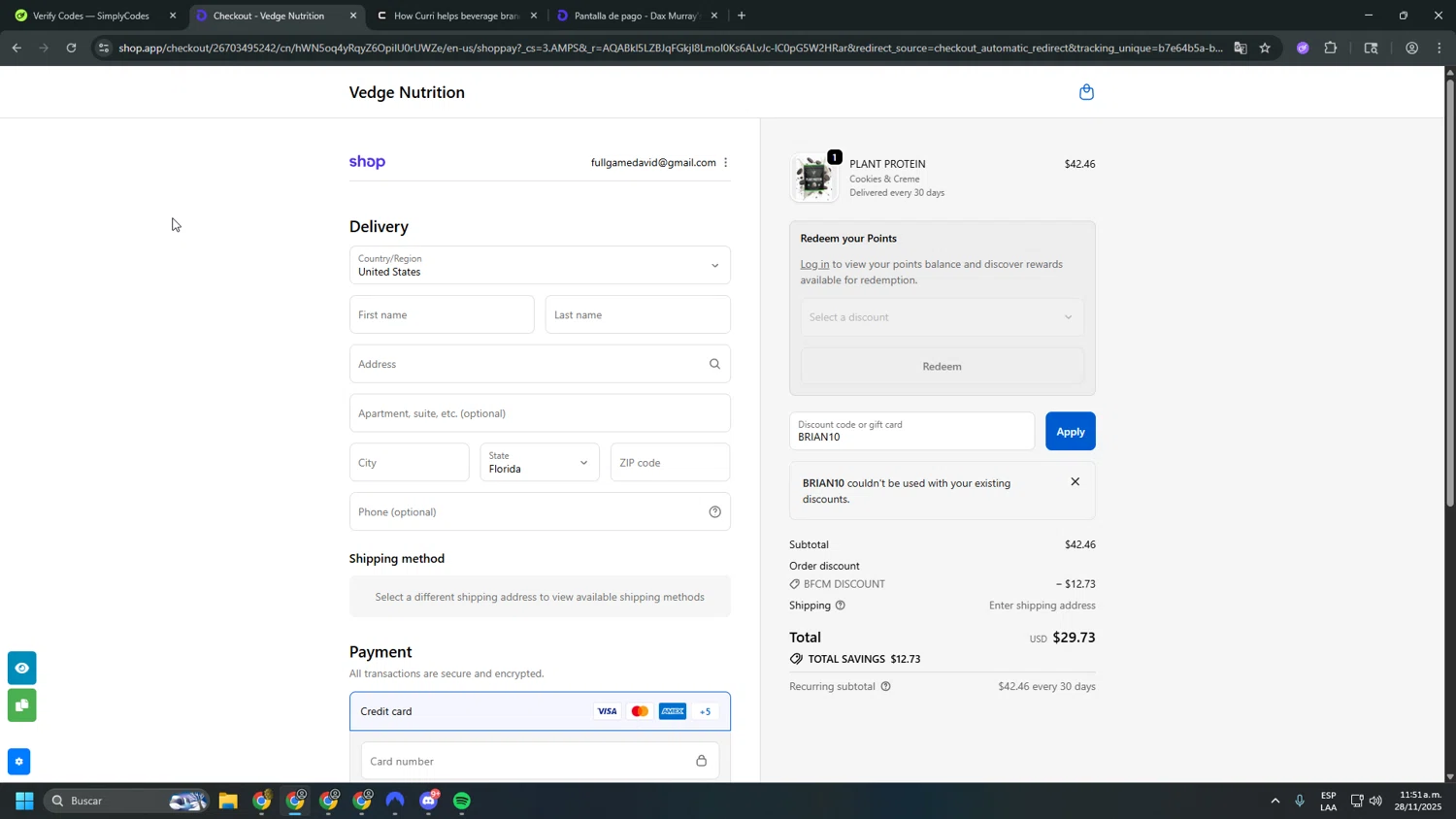Viewport: 1456px width, 819px height.
Task: Close the SimplyCodes tab
Action: [x=173, y=16]
